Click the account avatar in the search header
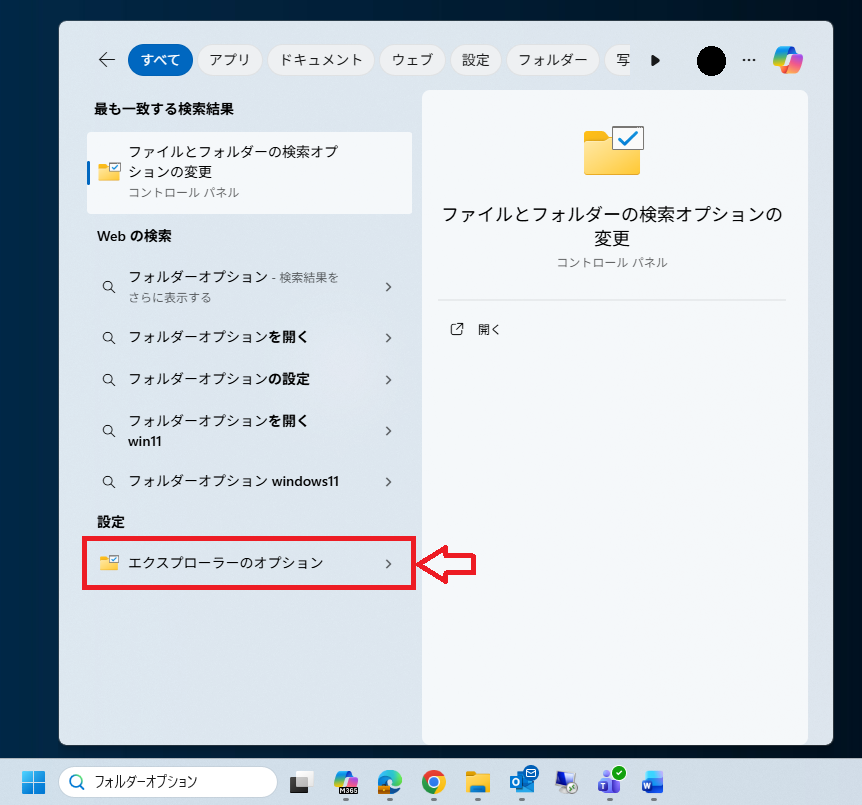The width and height of the screenshot is (862, 805). click(x=711, y=61)
